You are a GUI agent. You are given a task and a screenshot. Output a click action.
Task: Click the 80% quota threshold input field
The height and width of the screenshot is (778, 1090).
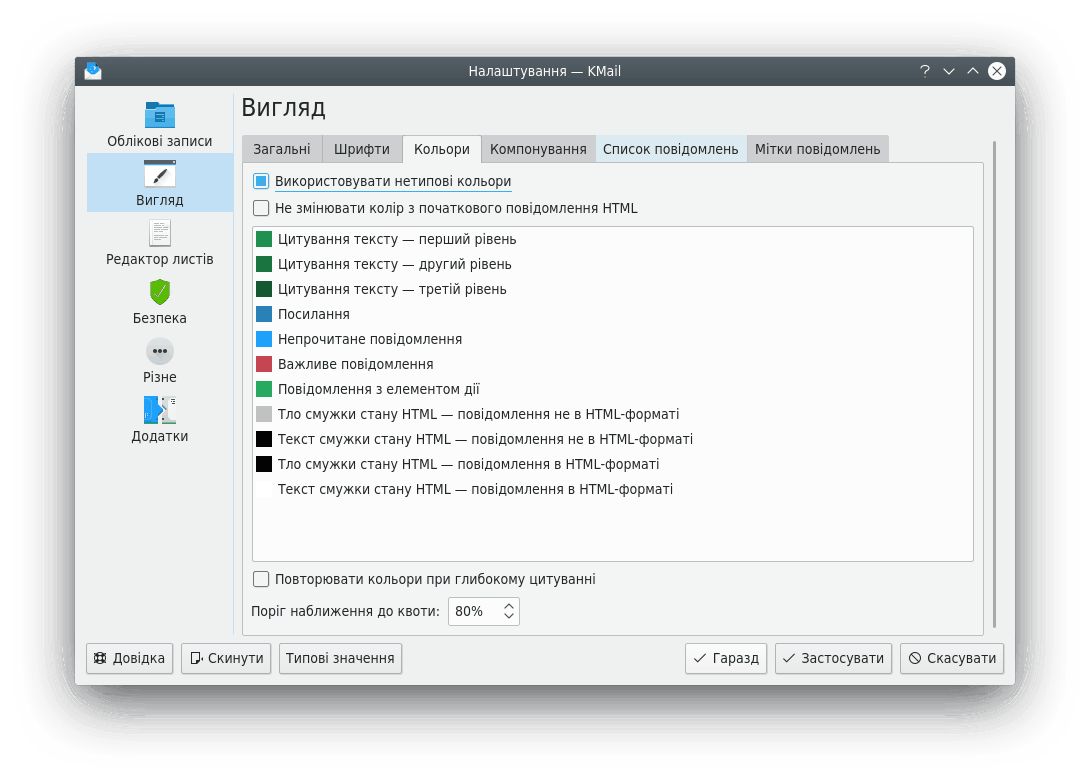(472, 611)
